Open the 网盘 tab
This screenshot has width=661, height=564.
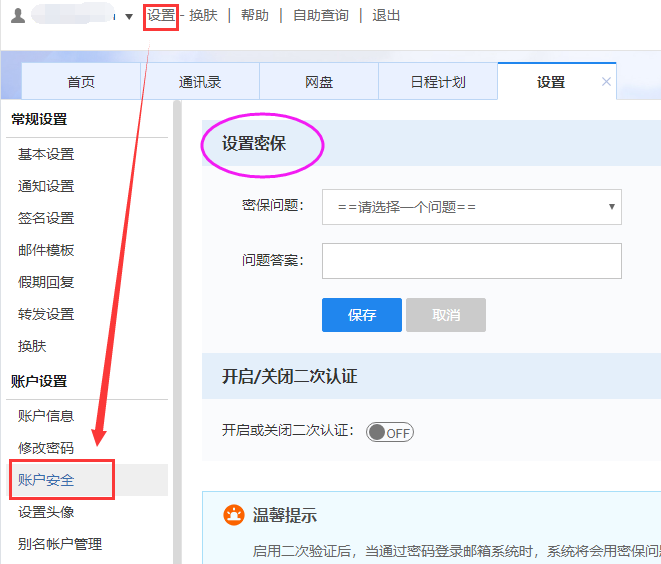319,82
